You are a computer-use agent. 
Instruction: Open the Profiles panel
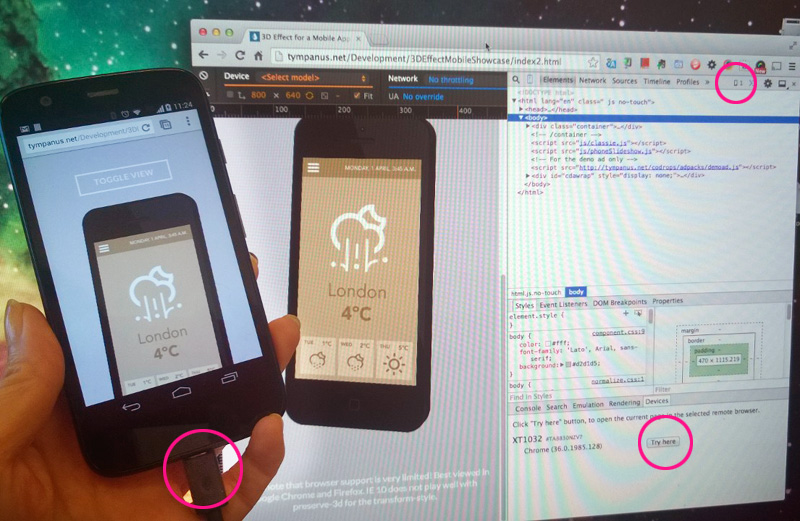[688, 82]
